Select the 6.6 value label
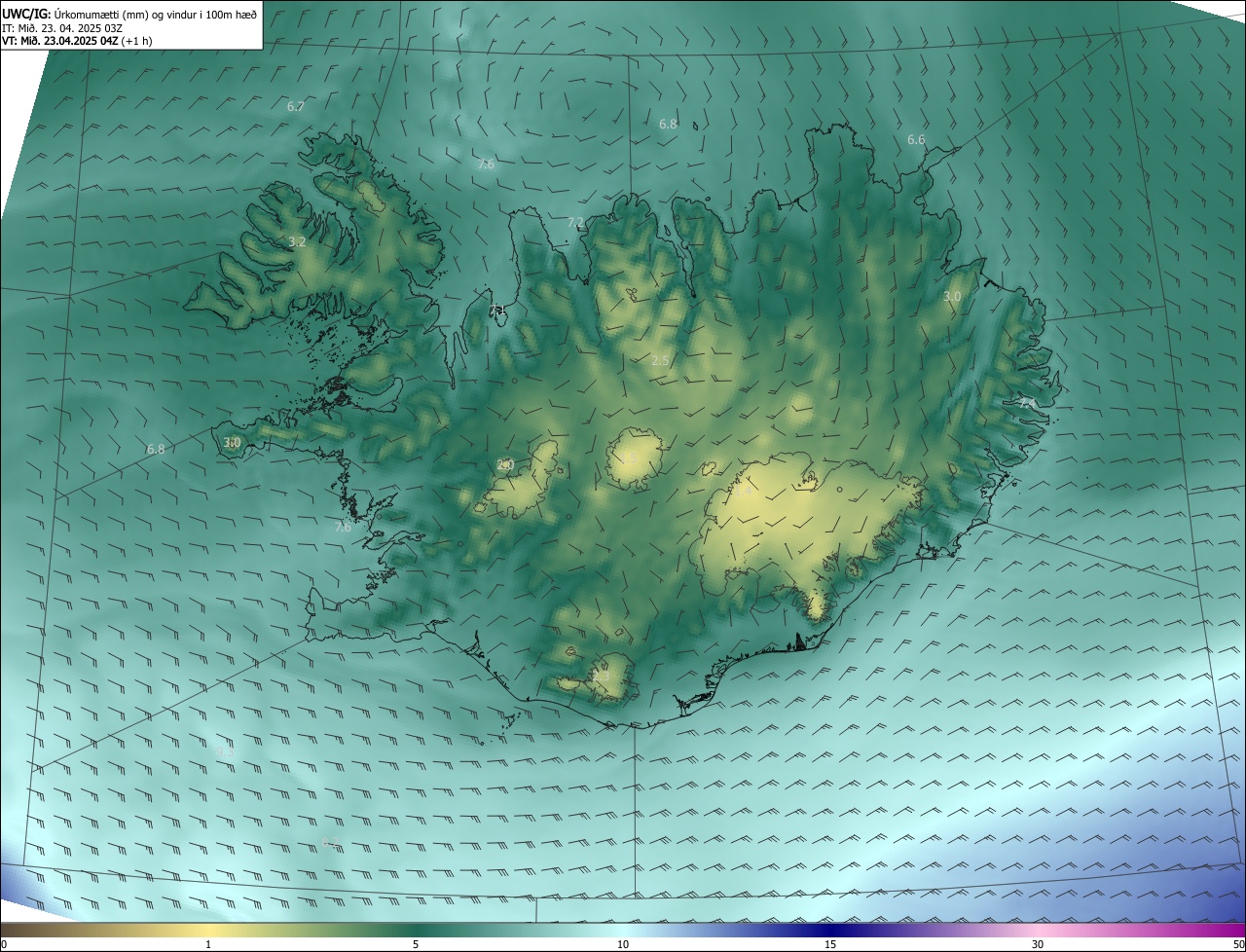Screen dimensions: 1246x952 (x=916, y=140)
